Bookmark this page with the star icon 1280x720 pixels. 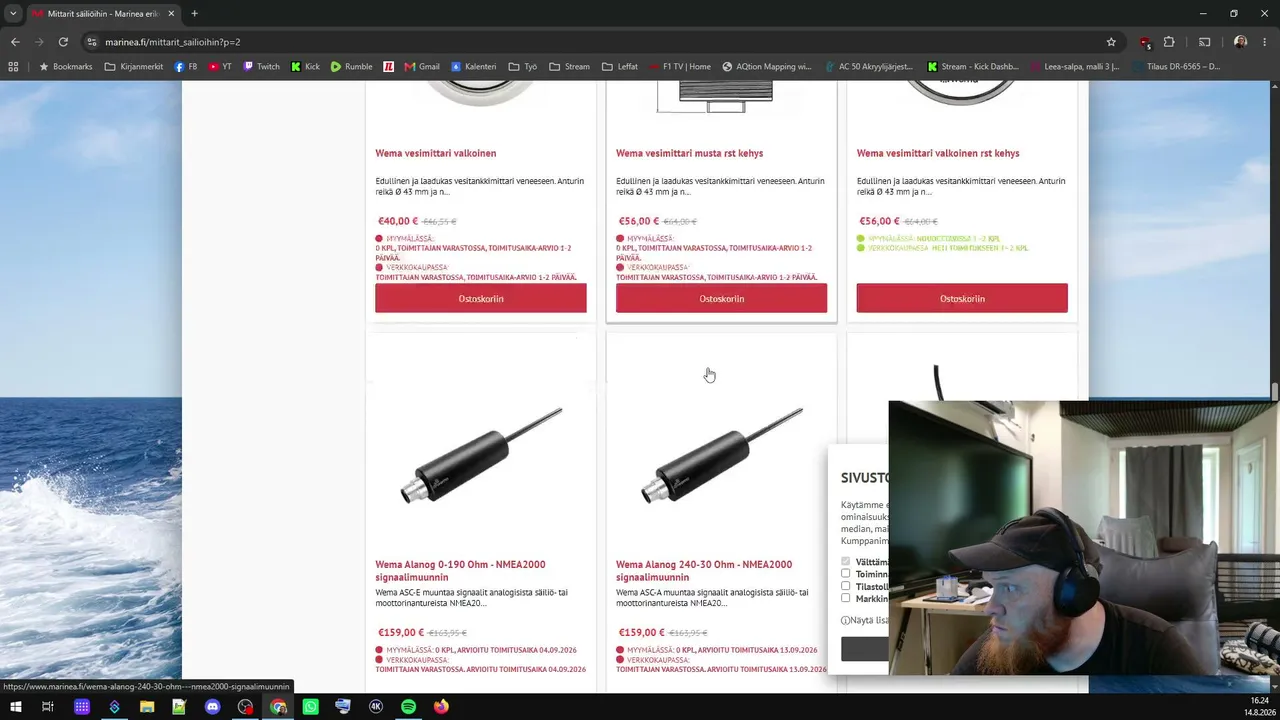[1111, 42]
